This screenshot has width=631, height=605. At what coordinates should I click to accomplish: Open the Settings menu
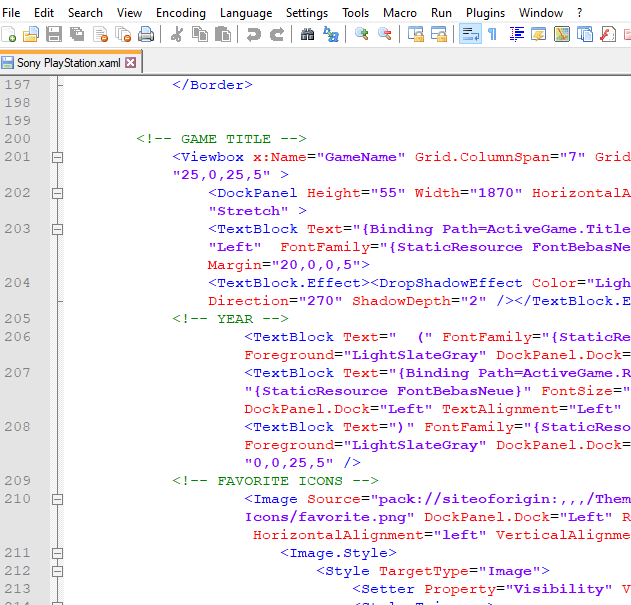click(x=307, y=13)
